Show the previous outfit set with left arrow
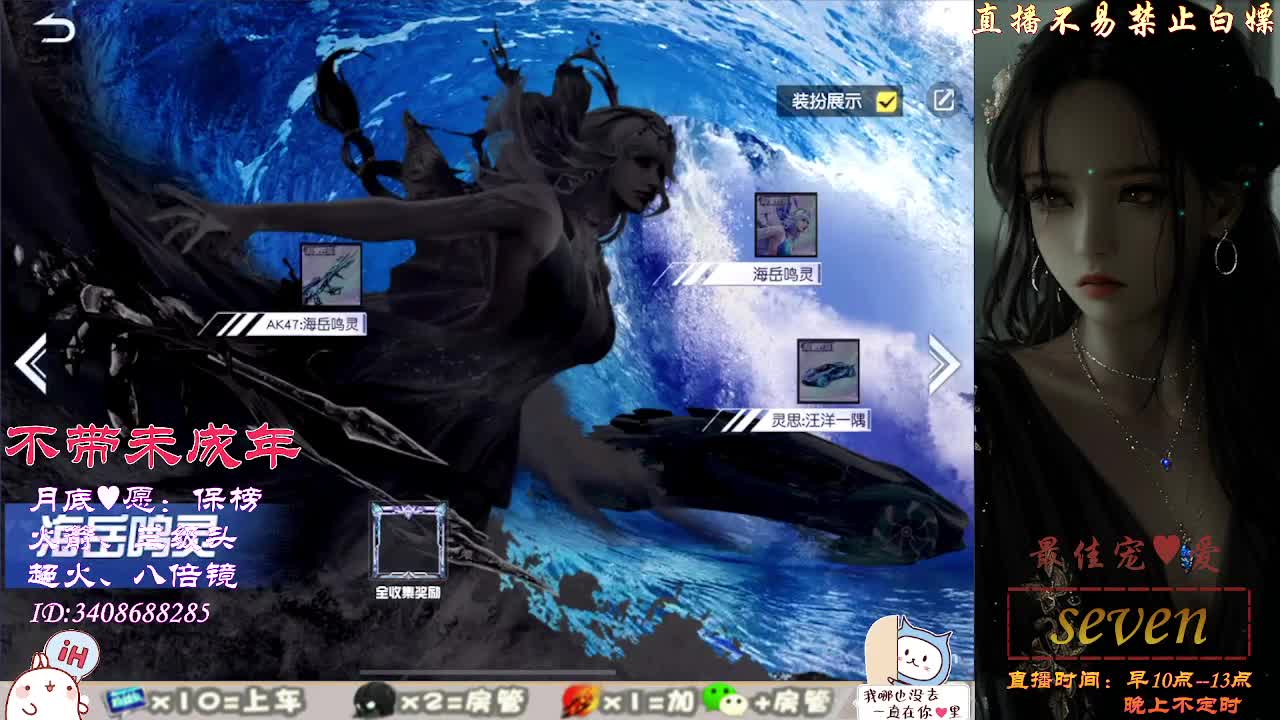Image resolution: width=1280 pixels, height=720 pixels. pos(31,362)
